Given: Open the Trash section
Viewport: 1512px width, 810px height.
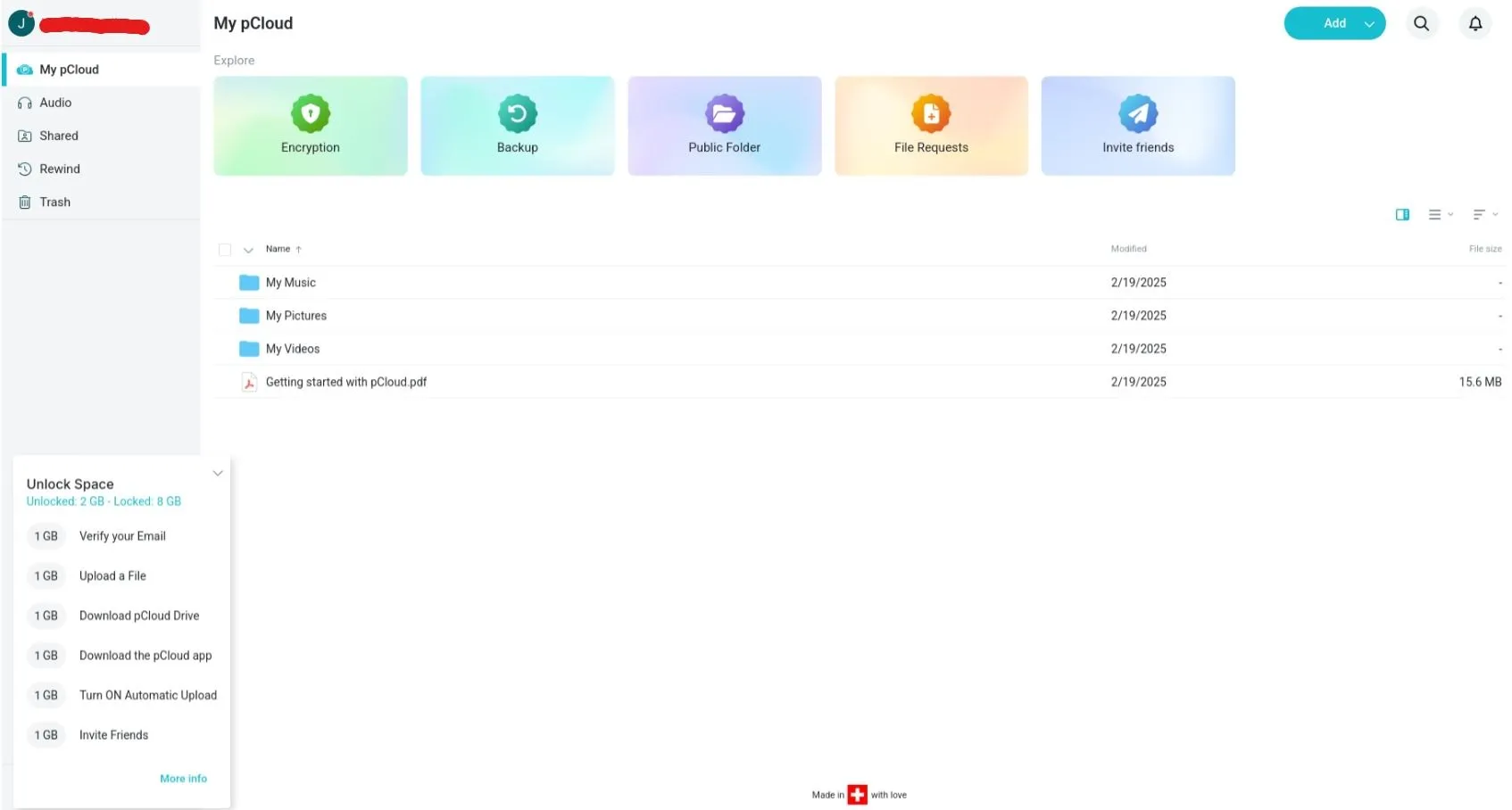Looking at the screenshot, I should click(102, 202).
